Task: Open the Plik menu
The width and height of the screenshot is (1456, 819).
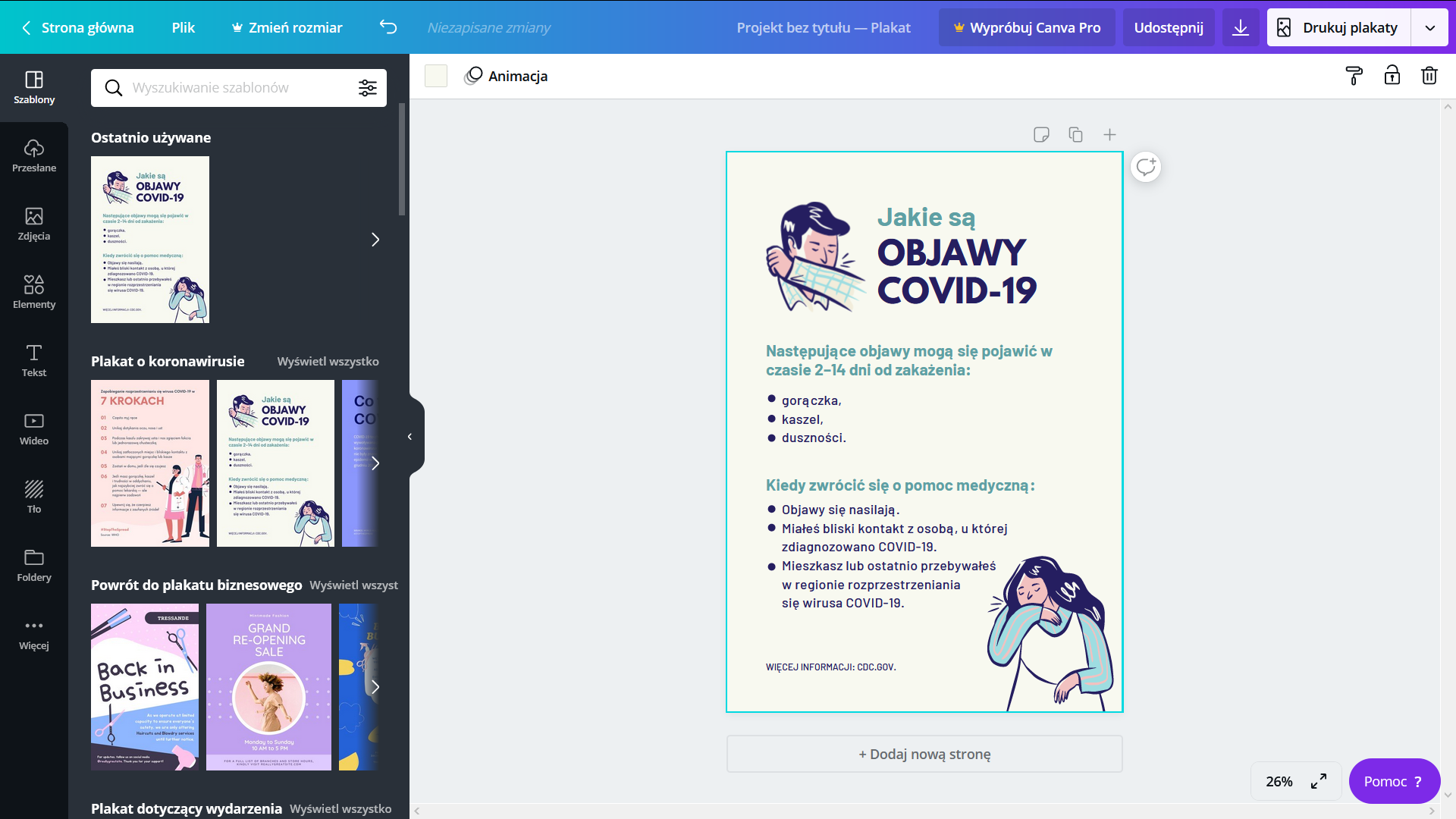Action: point(183,28)
